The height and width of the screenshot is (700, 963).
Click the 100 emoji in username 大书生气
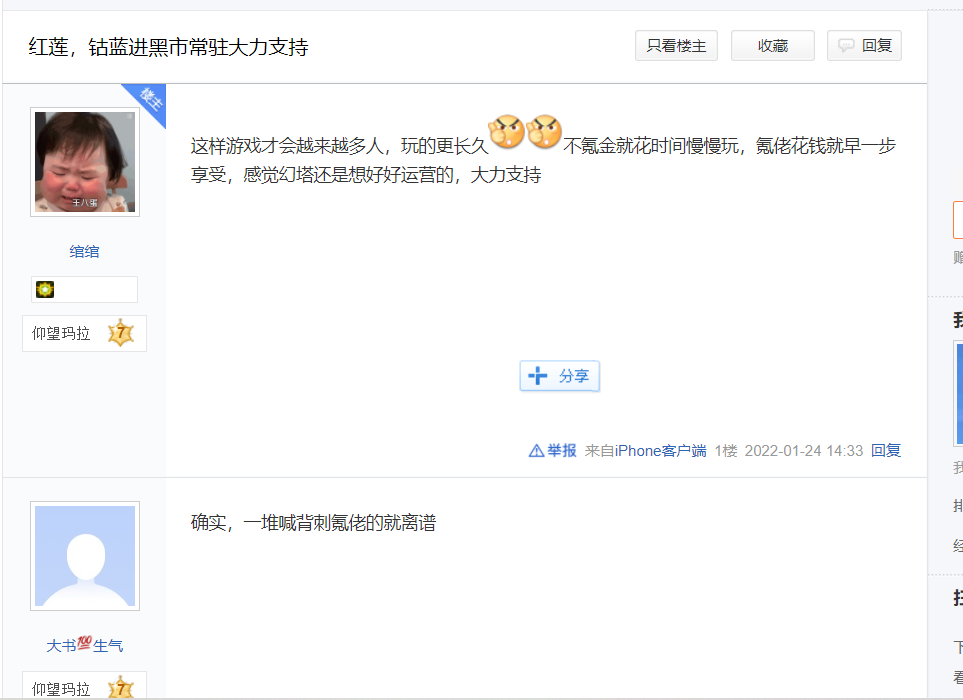click(84, 643)
